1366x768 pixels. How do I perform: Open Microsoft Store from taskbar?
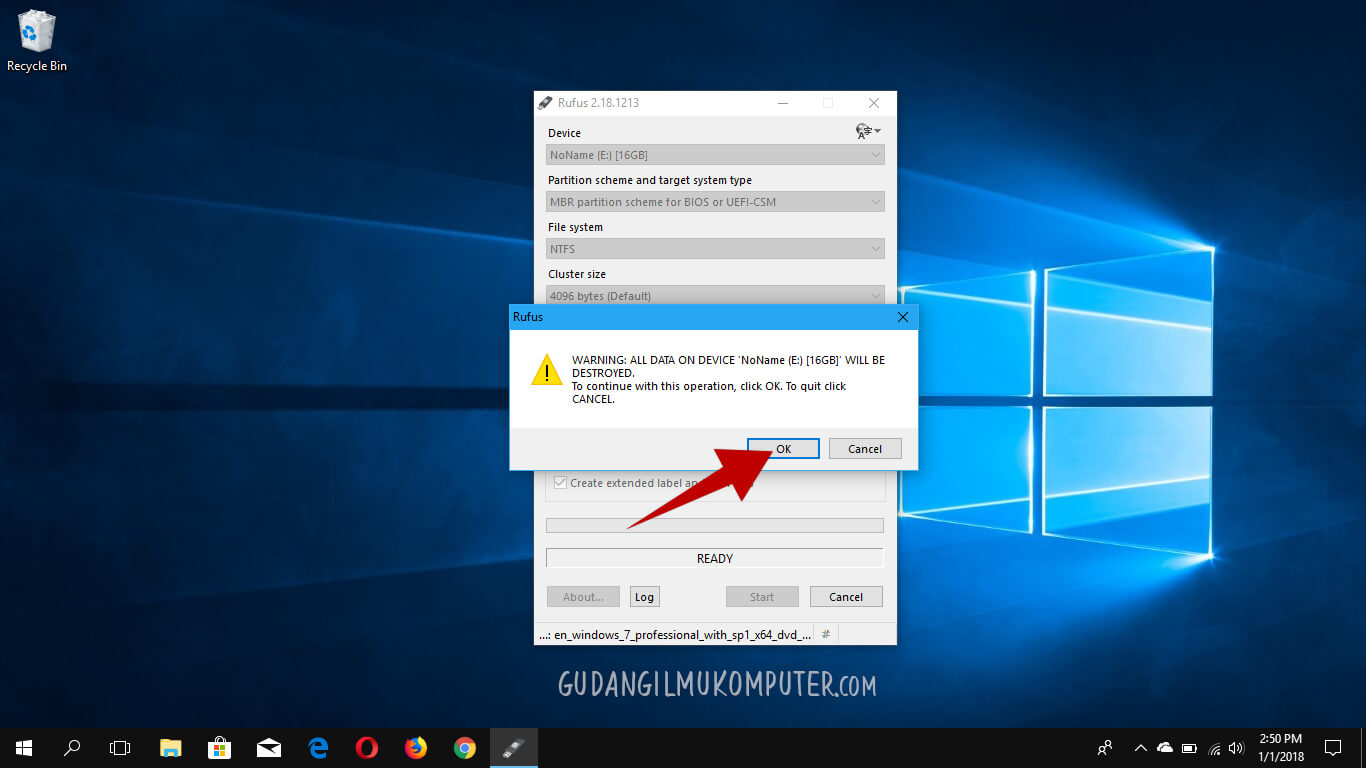(x=220, y=747)
